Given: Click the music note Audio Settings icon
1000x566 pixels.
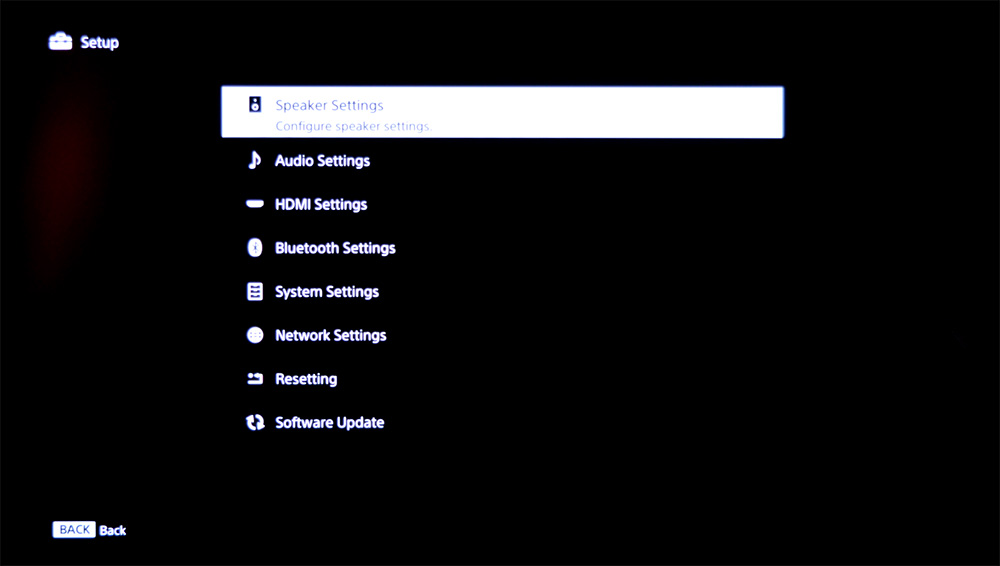Looking at the screenshot, I should click(x=254, y=160).
